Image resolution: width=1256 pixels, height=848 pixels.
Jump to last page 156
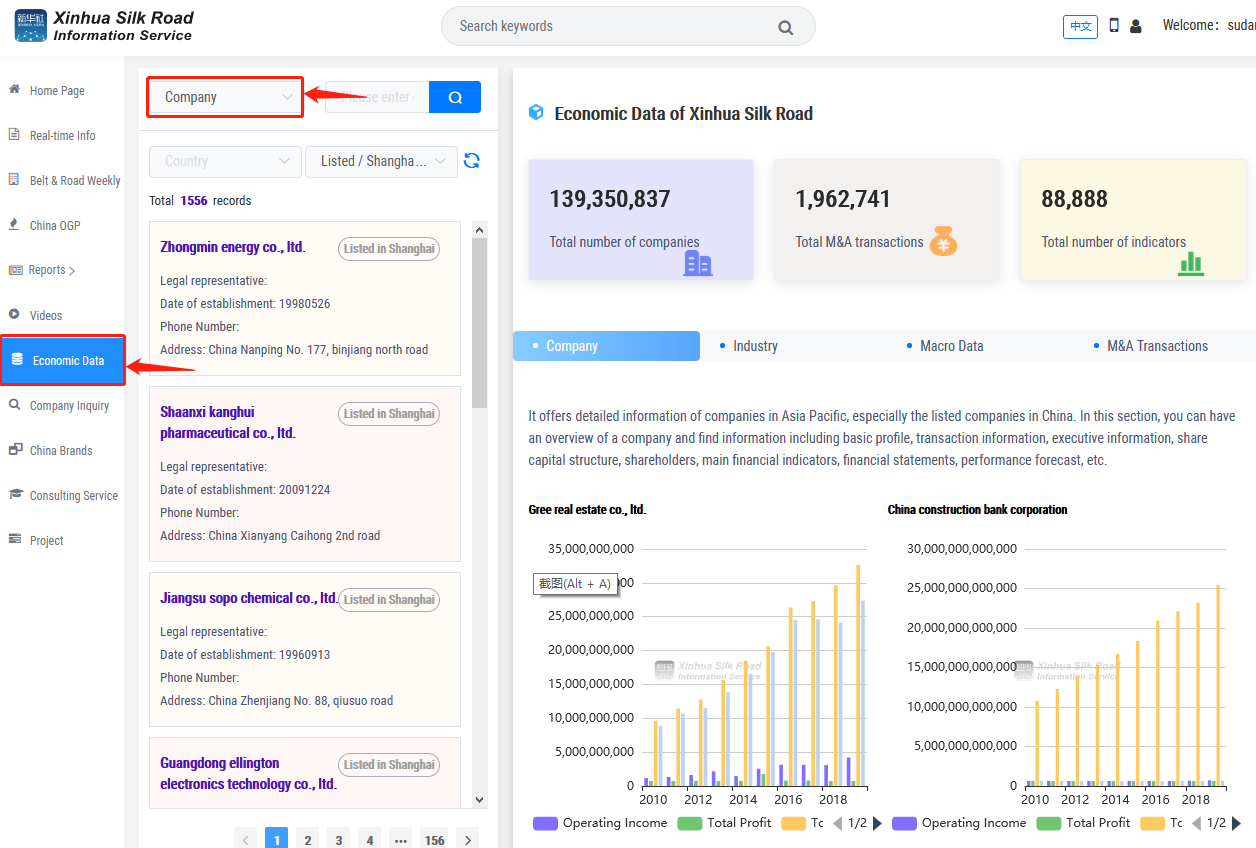coord(434,840)
